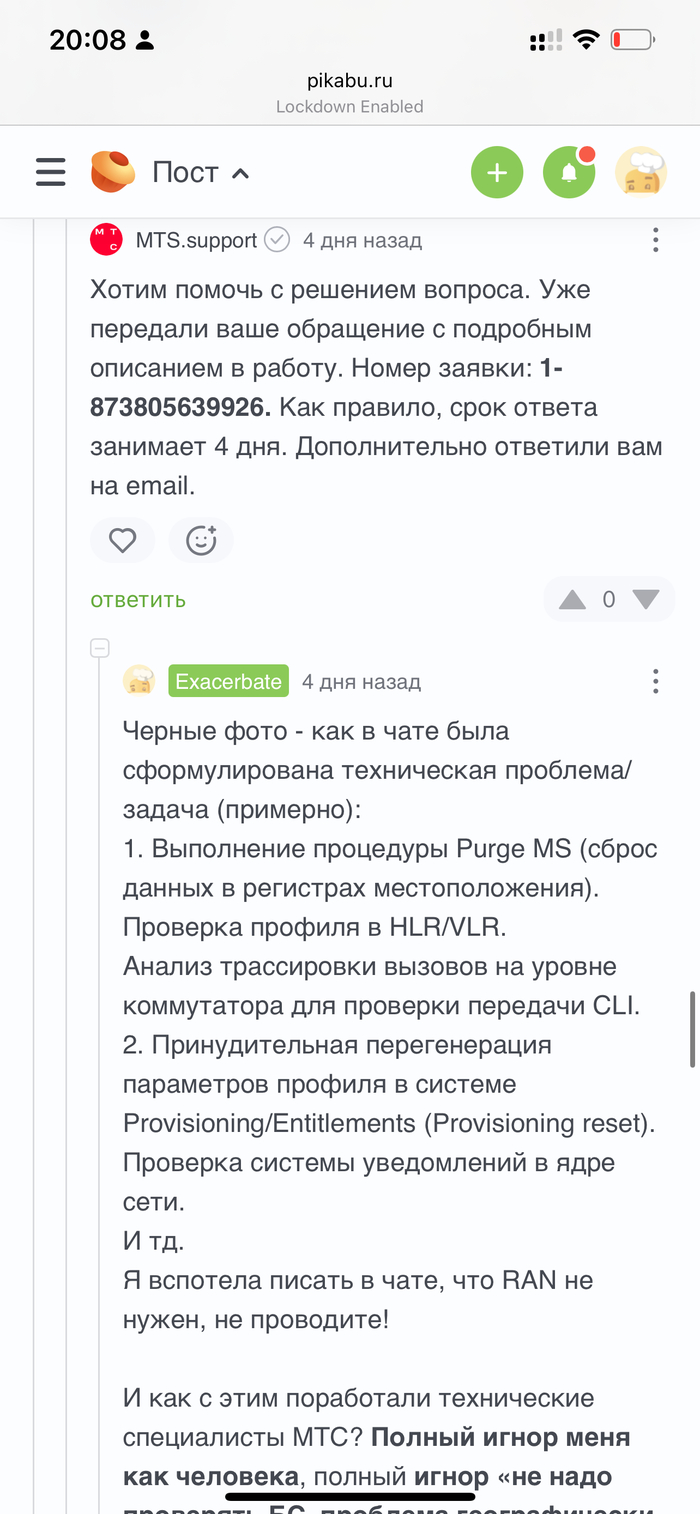
Task: Upvote the MTS.support comment
Action: point(572,600)
